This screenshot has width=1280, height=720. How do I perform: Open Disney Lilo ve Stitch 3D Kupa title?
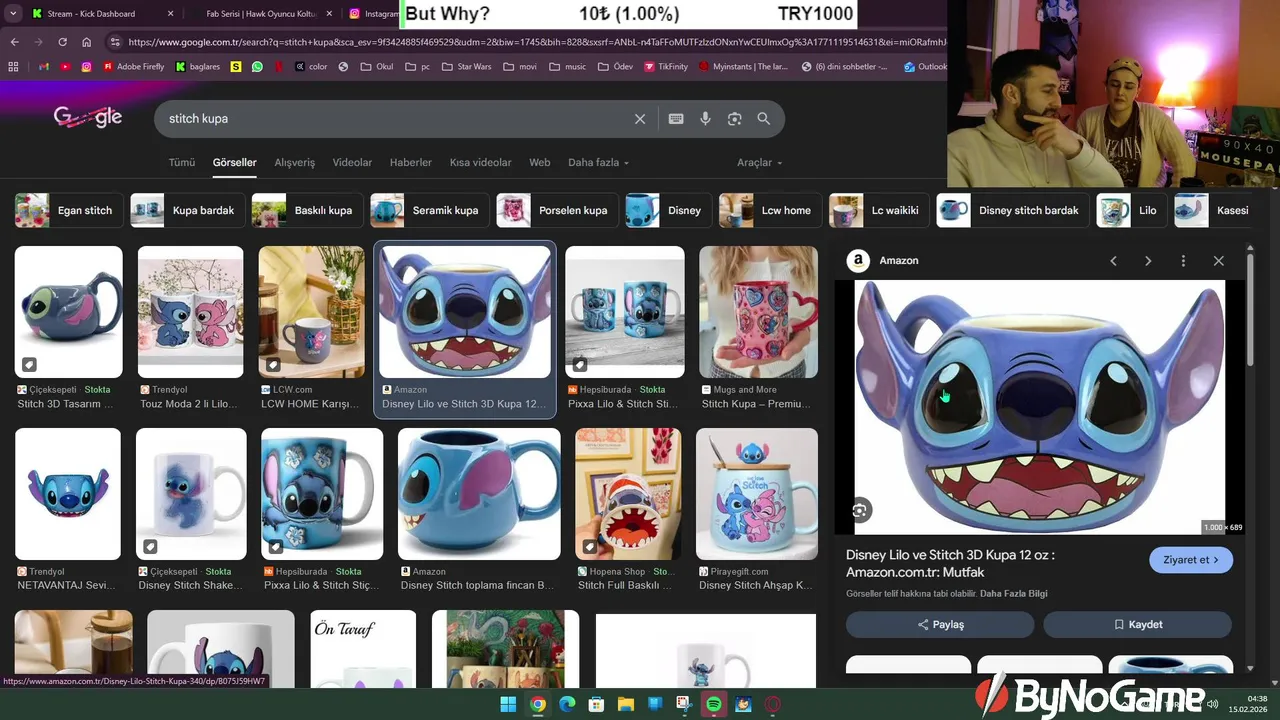coord(950,564)
